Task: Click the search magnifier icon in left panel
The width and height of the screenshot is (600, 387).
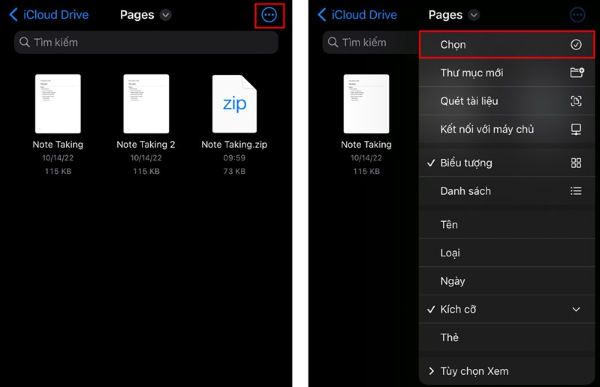Action: 24,42
